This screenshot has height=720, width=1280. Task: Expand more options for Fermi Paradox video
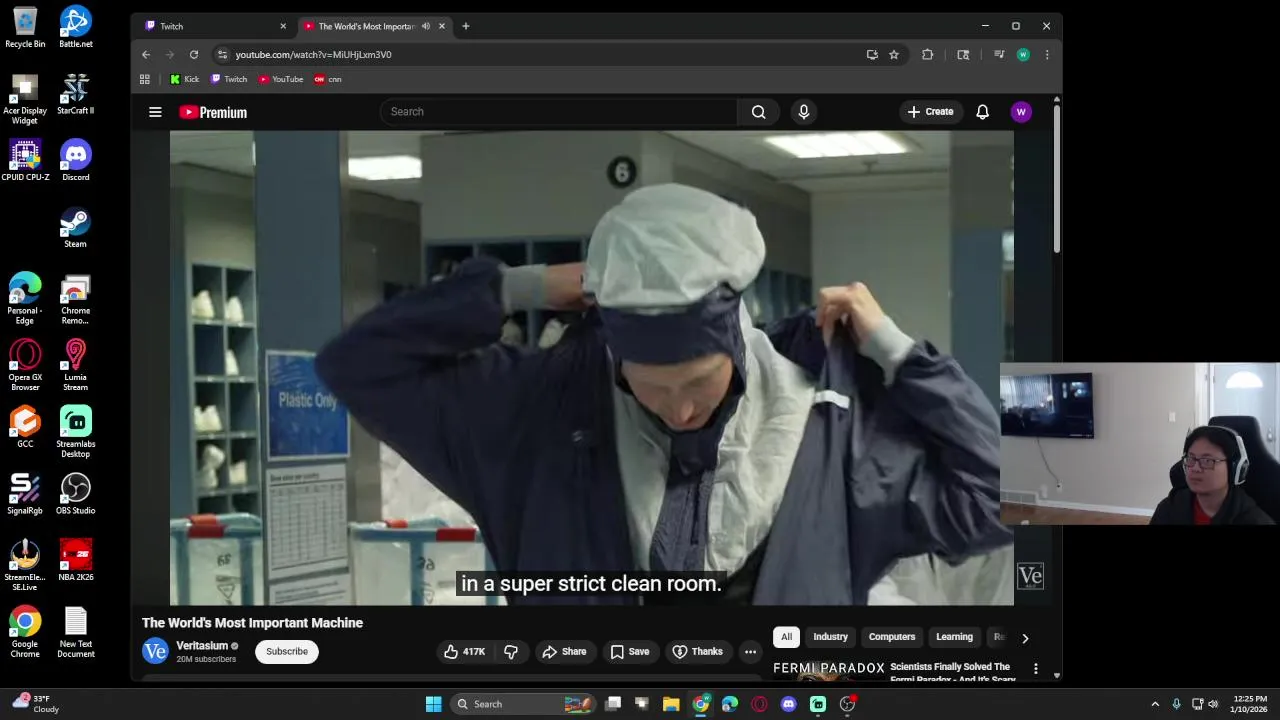coord(1036,668)
